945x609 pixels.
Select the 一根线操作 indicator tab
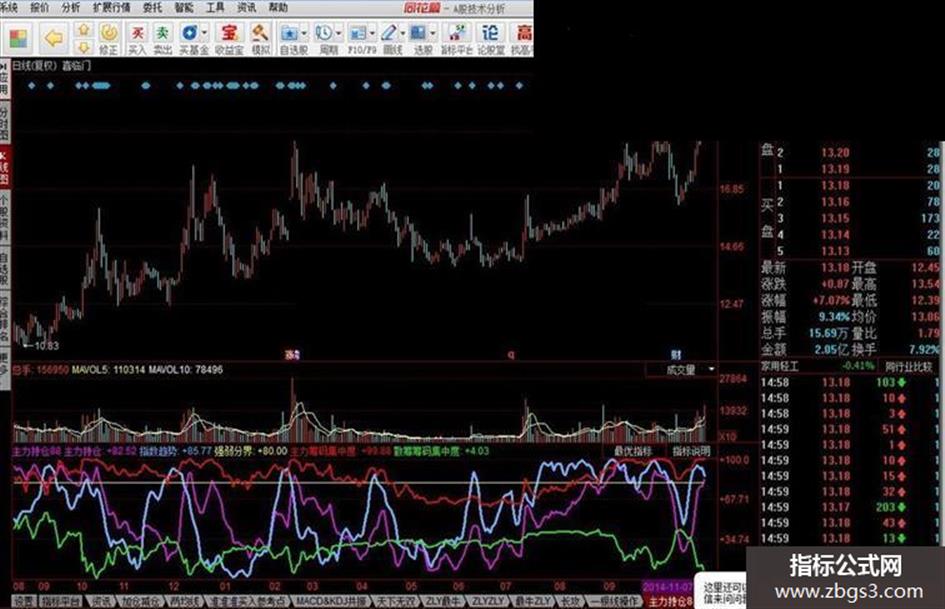coord(613,601)
